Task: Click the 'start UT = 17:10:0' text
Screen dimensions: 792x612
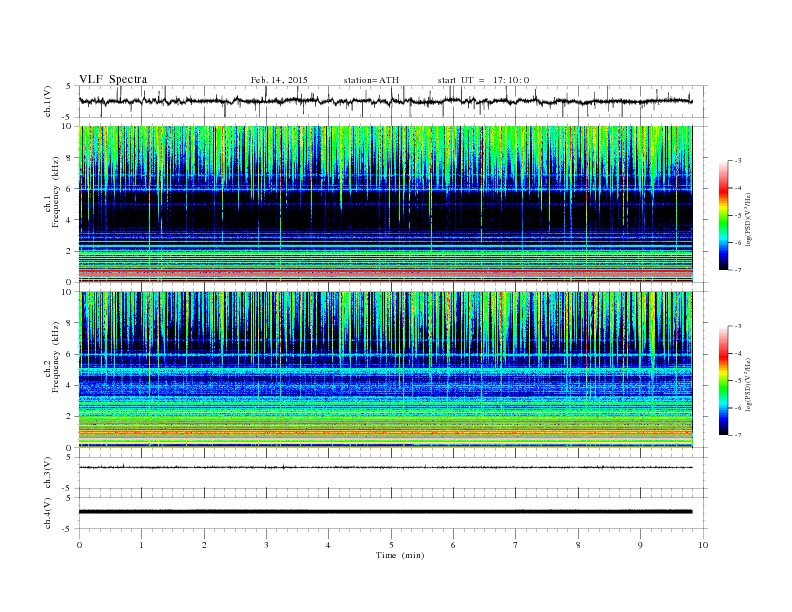Action: pos(483,80)
